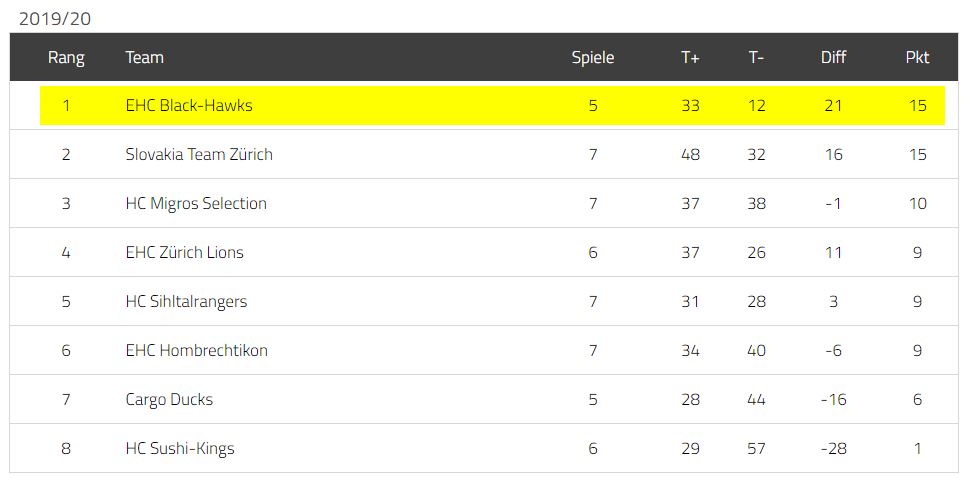Click the Team column header
The image size is (970, 485).
point(145,58)
